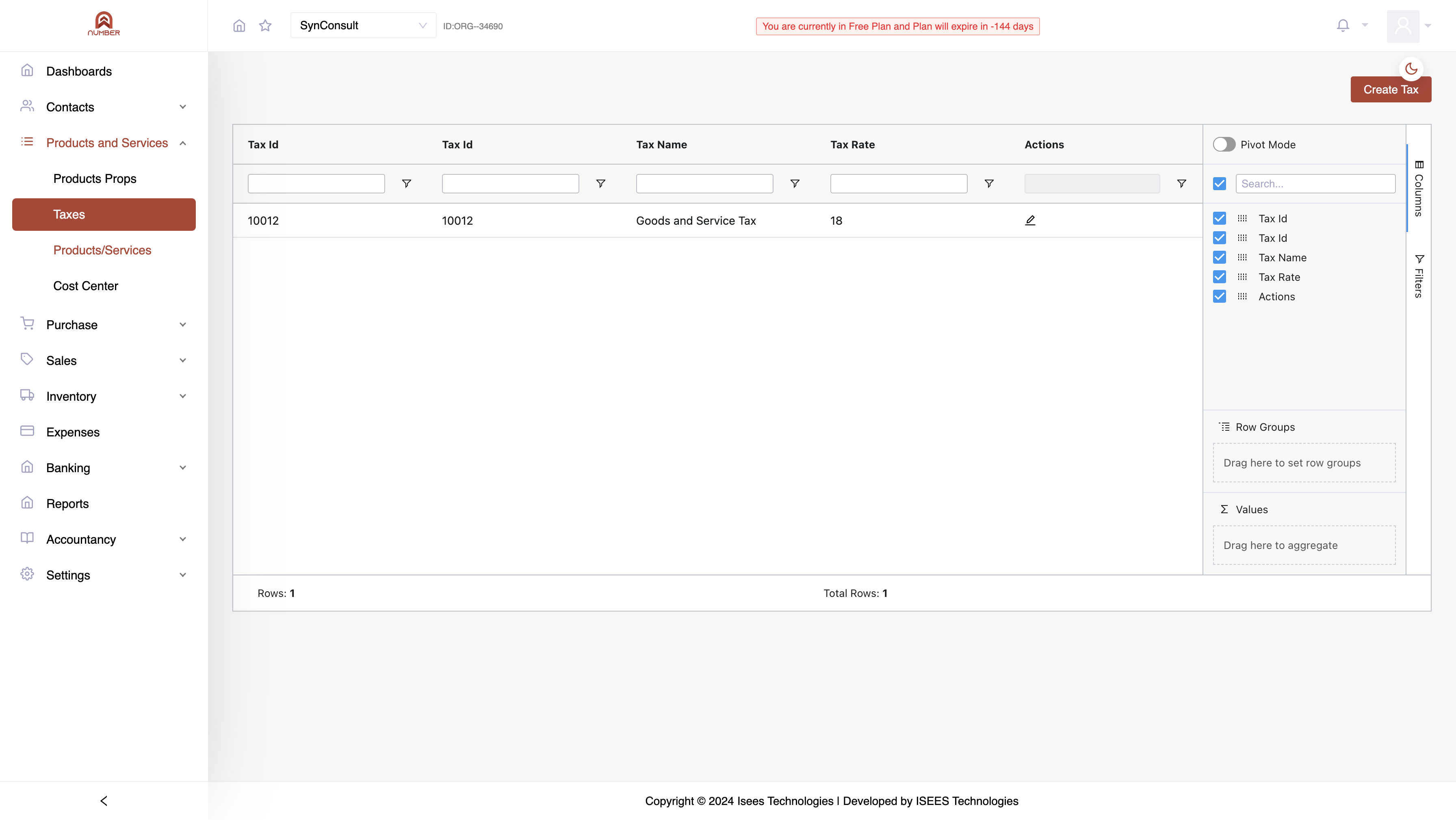Screen dimensions: 1456x820
Task: Click the Tax Name filter input
Action: pyautogui.click(x=704, y=183)
